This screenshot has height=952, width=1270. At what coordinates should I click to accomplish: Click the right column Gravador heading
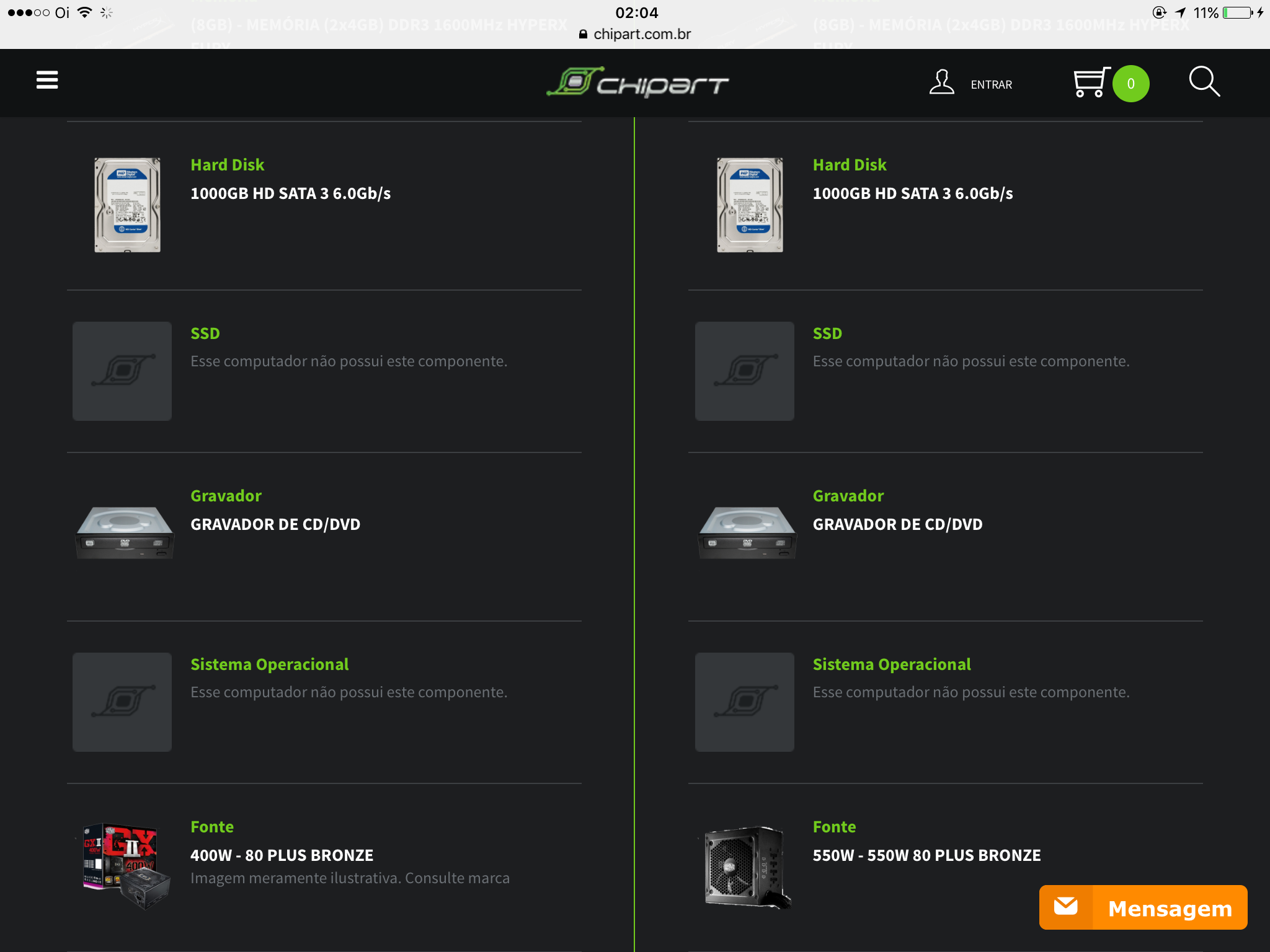click(848, 496)
